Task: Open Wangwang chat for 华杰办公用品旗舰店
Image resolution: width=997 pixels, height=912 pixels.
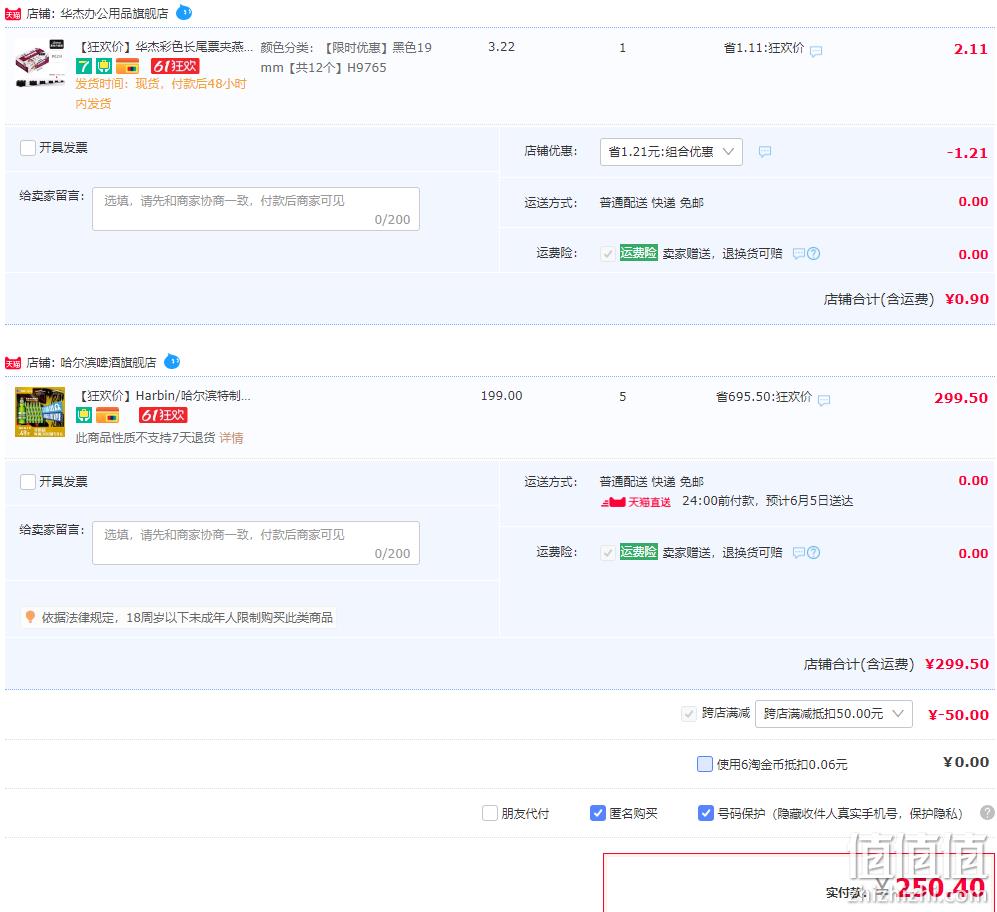Action: coord(184,12)
